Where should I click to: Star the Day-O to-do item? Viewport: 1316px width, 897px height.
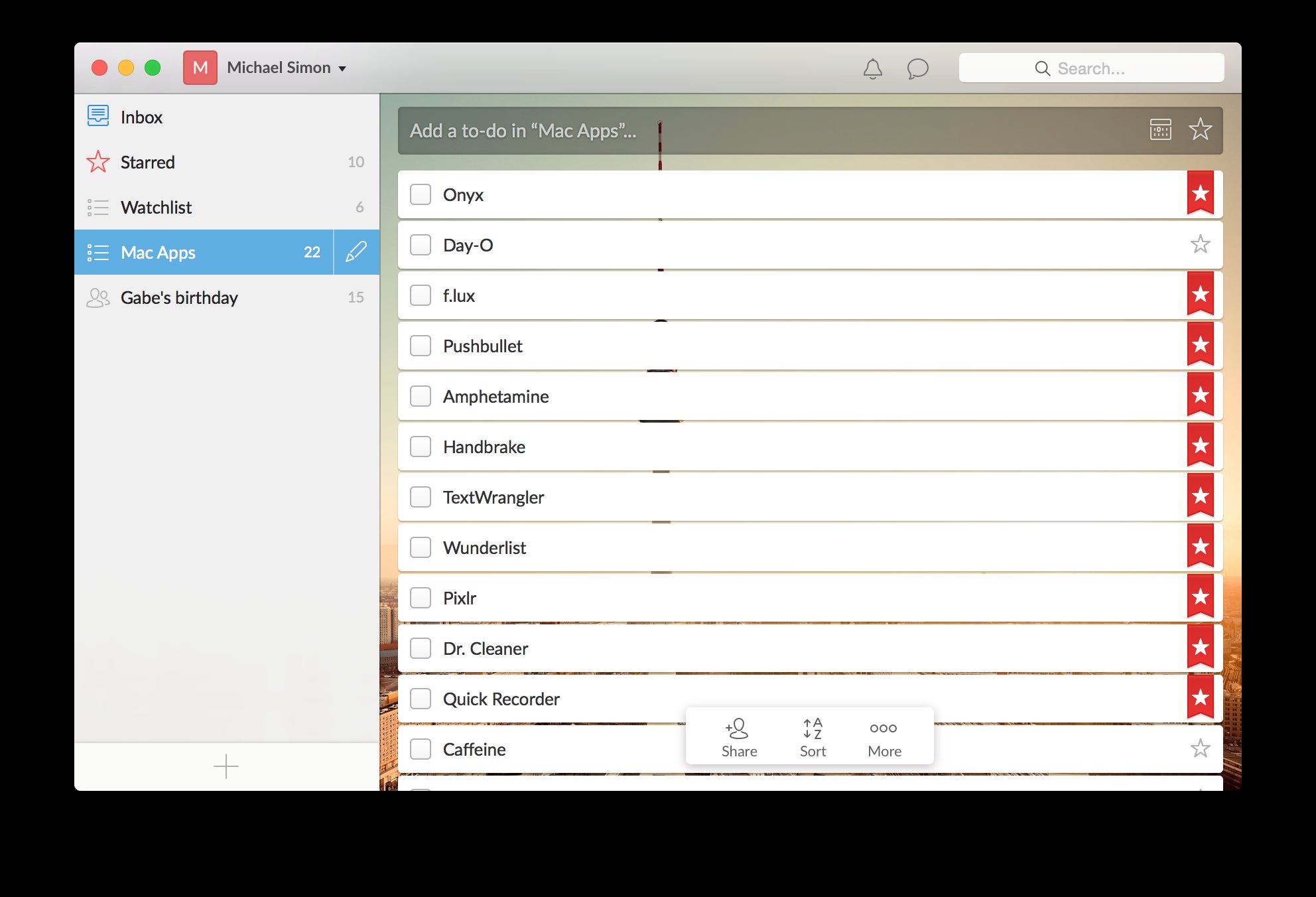click(1201, 245)
